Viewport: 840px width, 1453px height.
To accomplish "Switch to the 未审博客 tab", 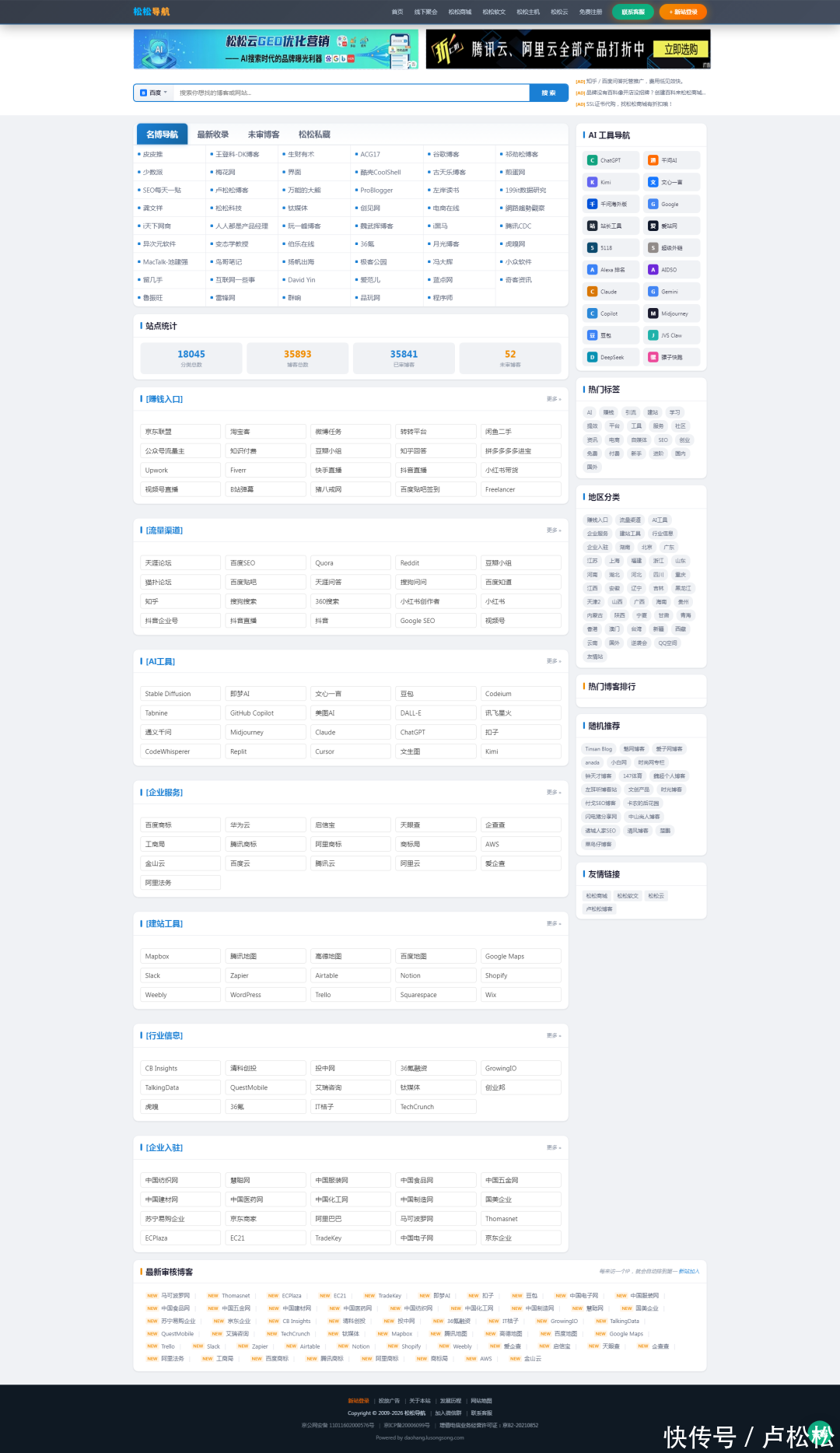I will click(264, 135).
